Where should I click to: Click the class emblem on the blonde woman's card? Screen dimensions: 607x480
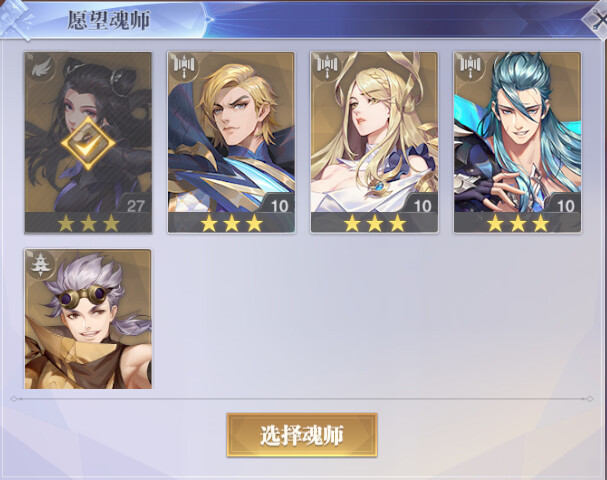coord(326,66)
